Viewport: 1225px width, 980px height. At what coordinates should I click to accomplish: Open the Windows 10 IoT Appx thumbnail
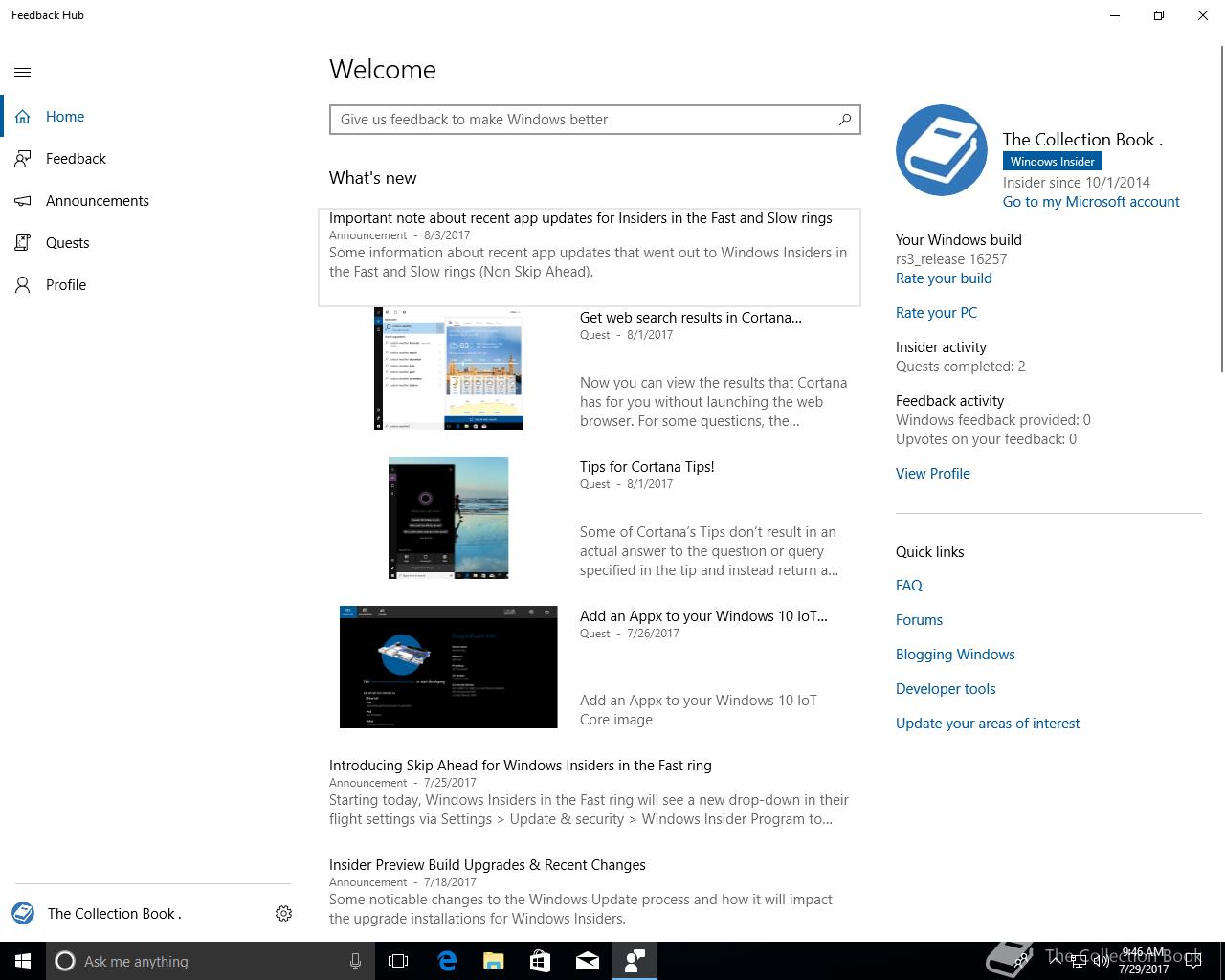449,667
